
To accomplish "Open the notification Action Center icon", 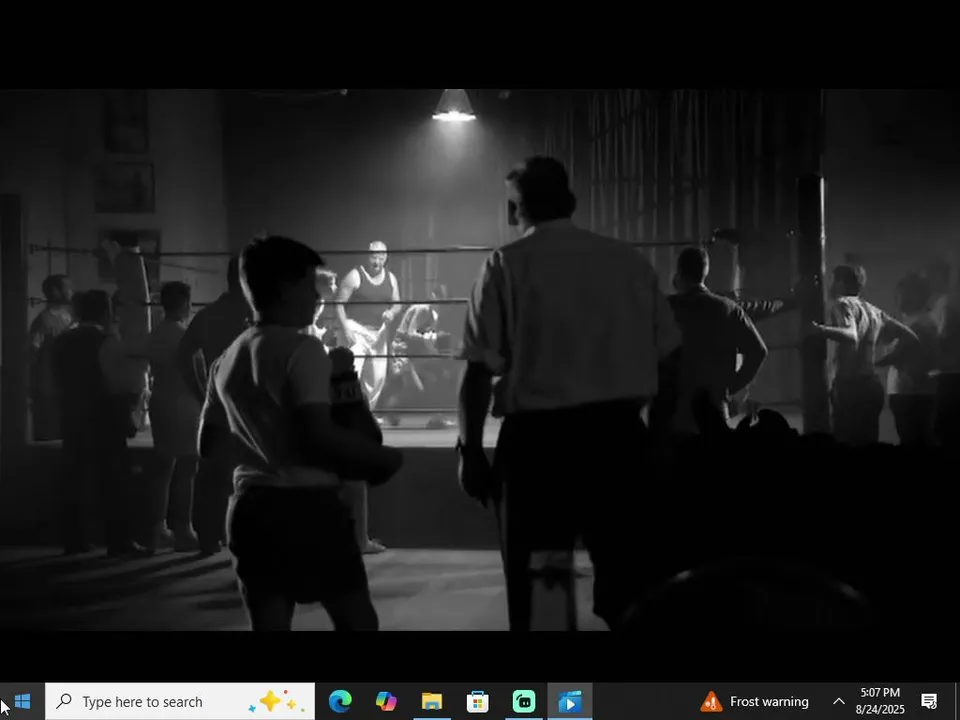I will pyautogui.click(x=929, y=702).
